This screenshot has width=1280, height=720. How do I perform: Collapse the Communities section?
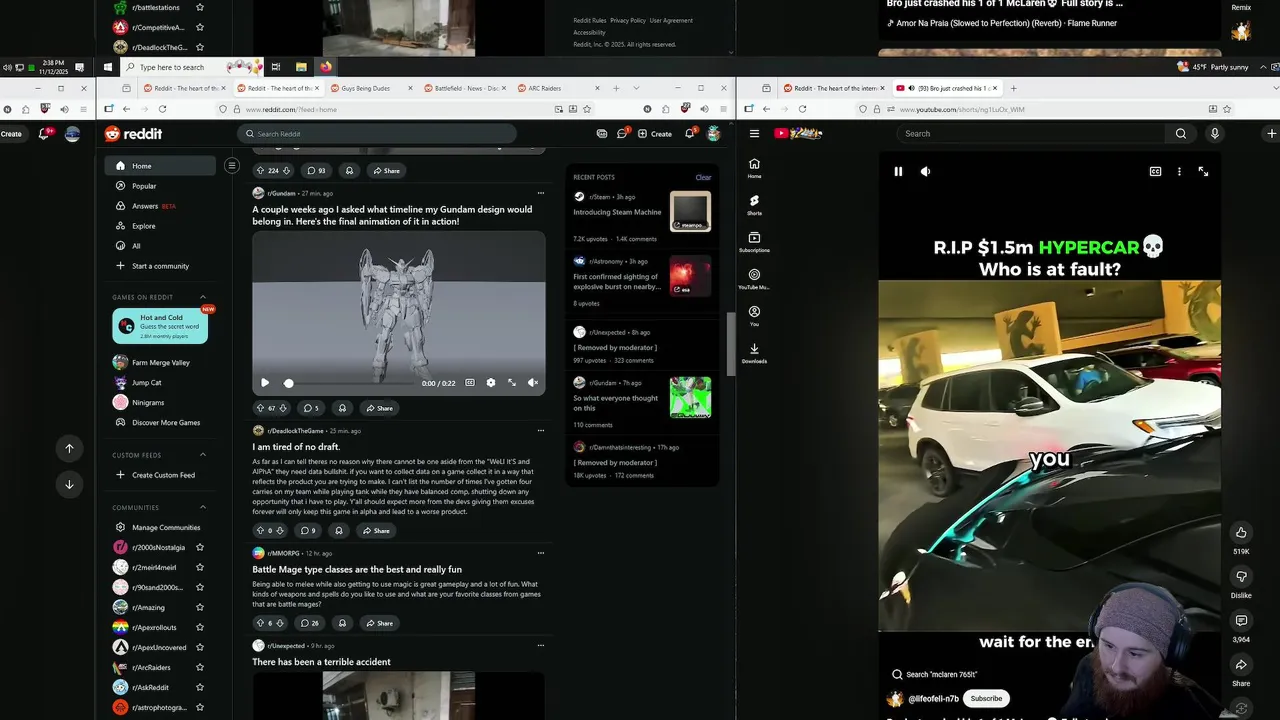pyautogui.click(x=203, y=507)
